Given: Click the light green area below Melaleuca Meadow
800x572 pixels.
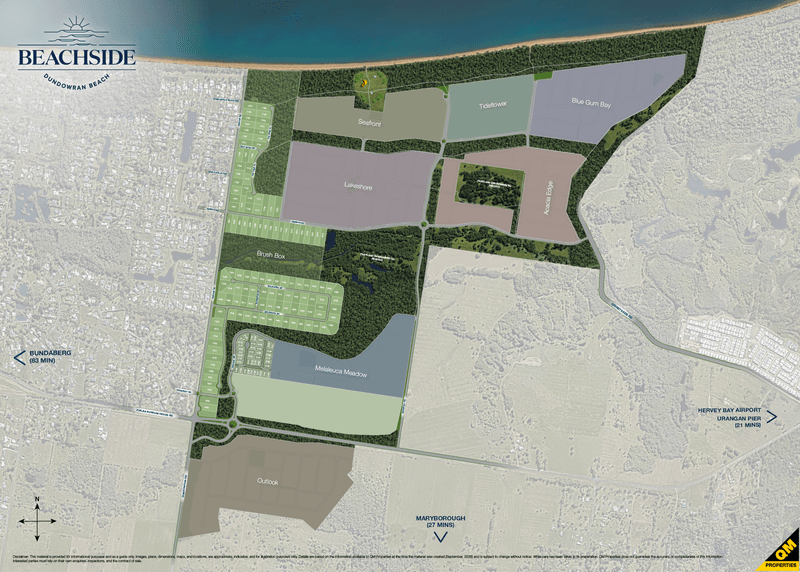Looking at the screenshot, I should 316,406.
